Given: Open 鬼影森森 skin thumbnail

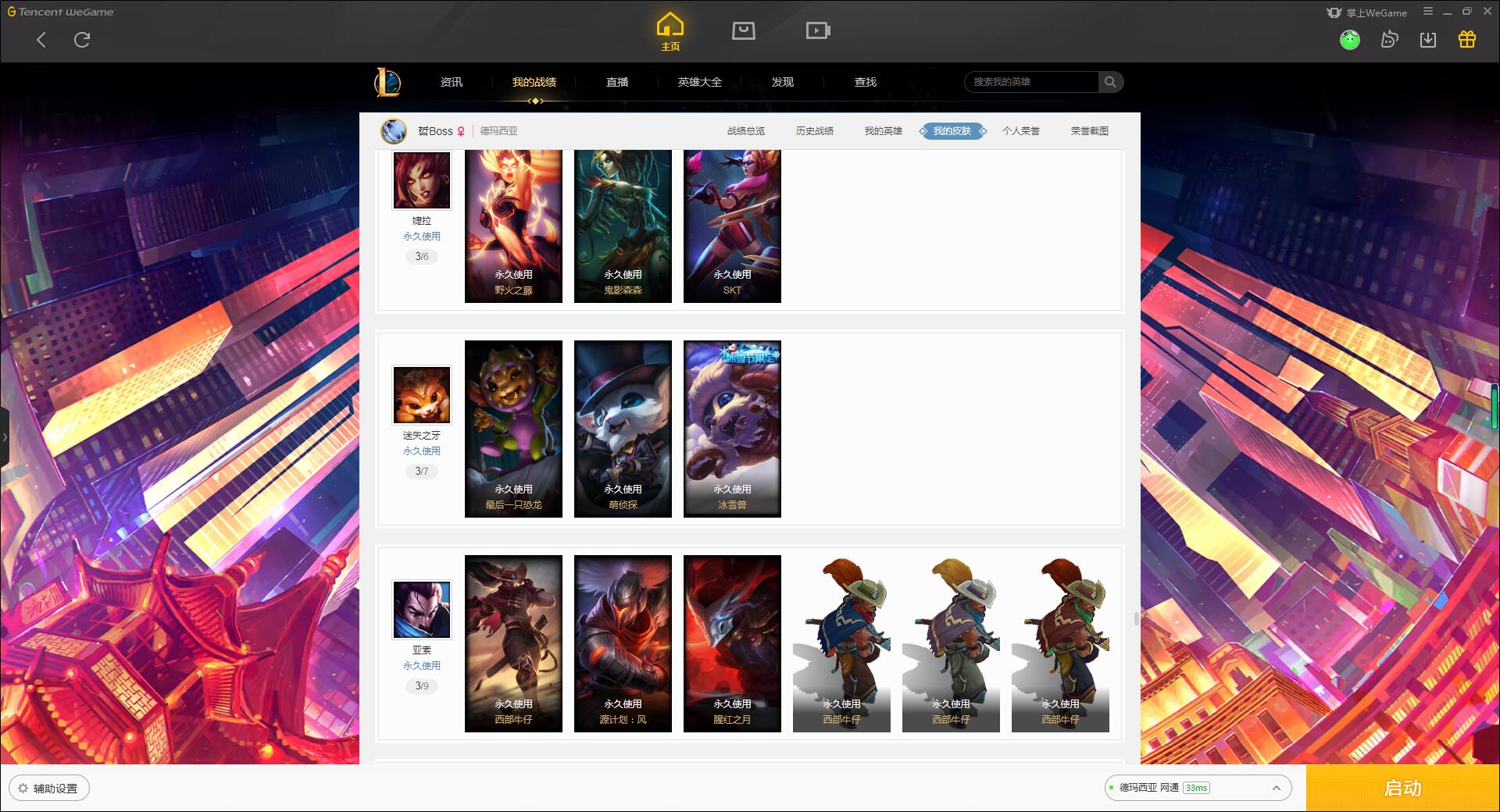Looking at the screenshot, I should coord(623,226).
